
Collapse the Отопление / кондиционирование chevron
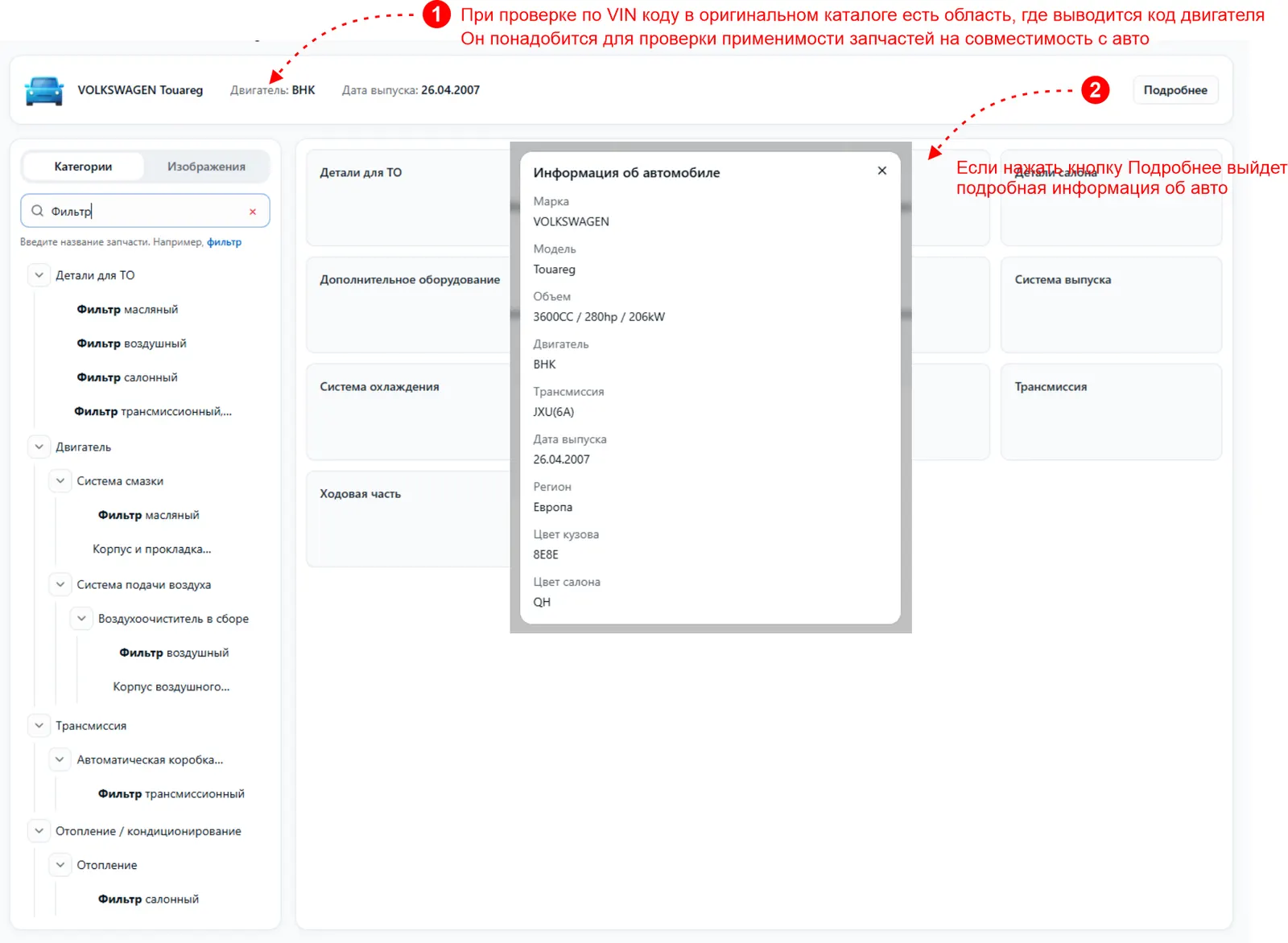[39, 831]
